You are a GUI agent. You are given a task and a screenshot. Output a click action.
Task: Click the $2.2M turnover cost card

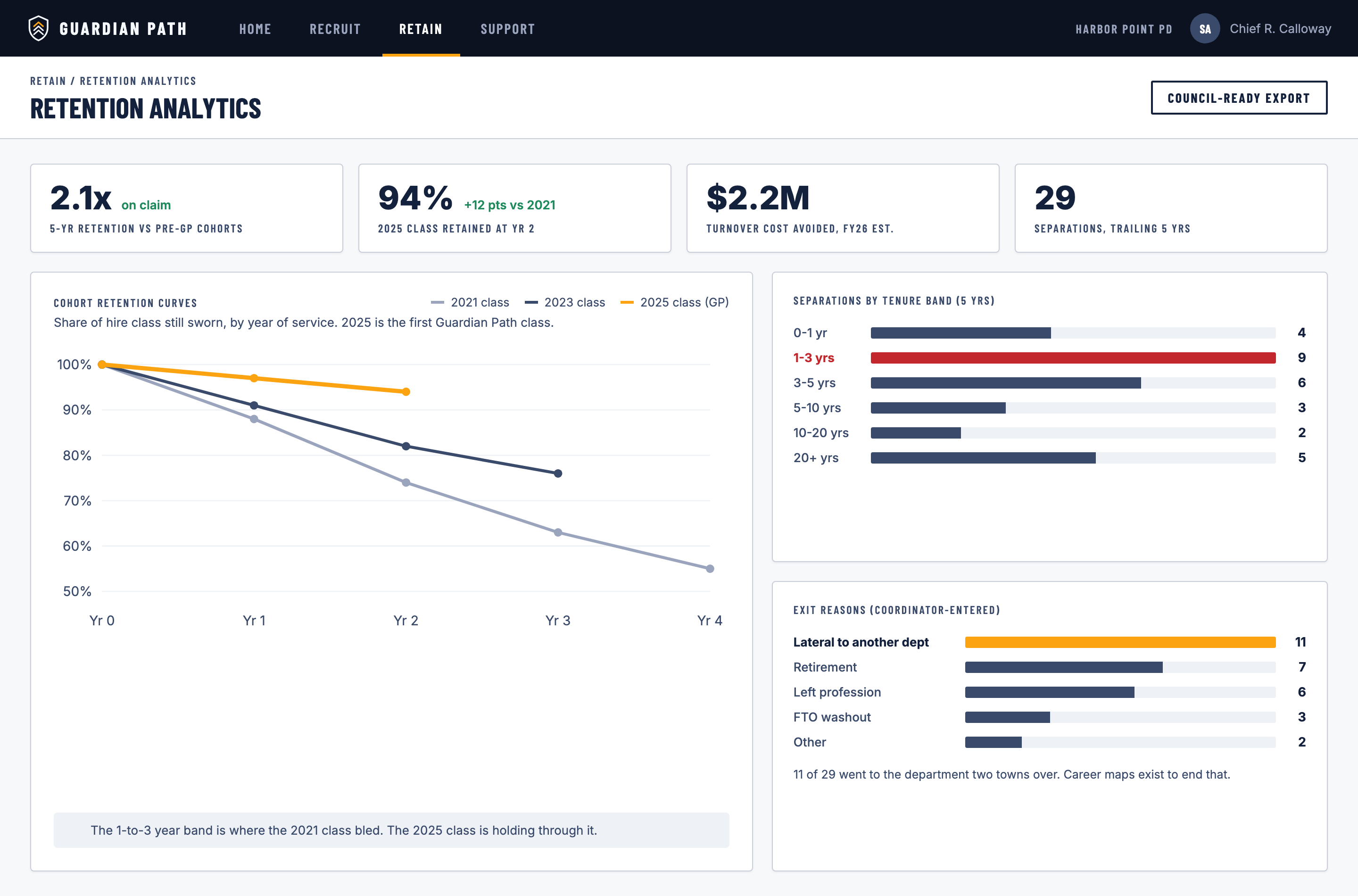(842, 208)
